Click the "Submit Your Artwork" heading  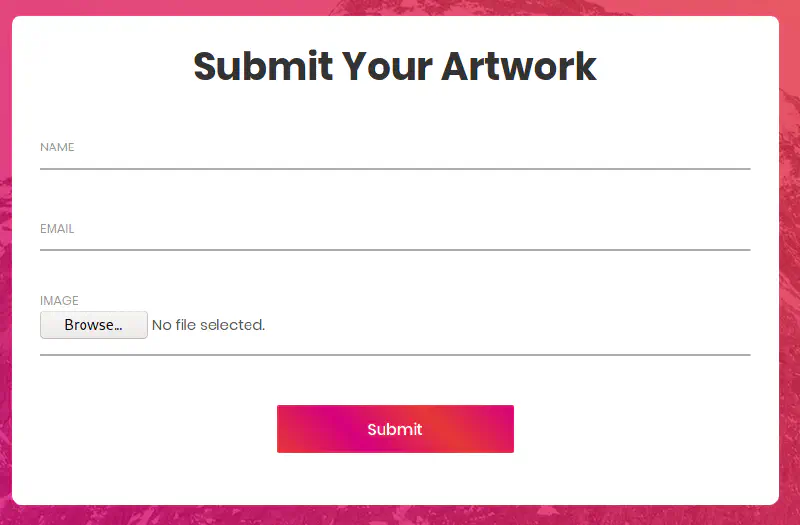[395, 66]
